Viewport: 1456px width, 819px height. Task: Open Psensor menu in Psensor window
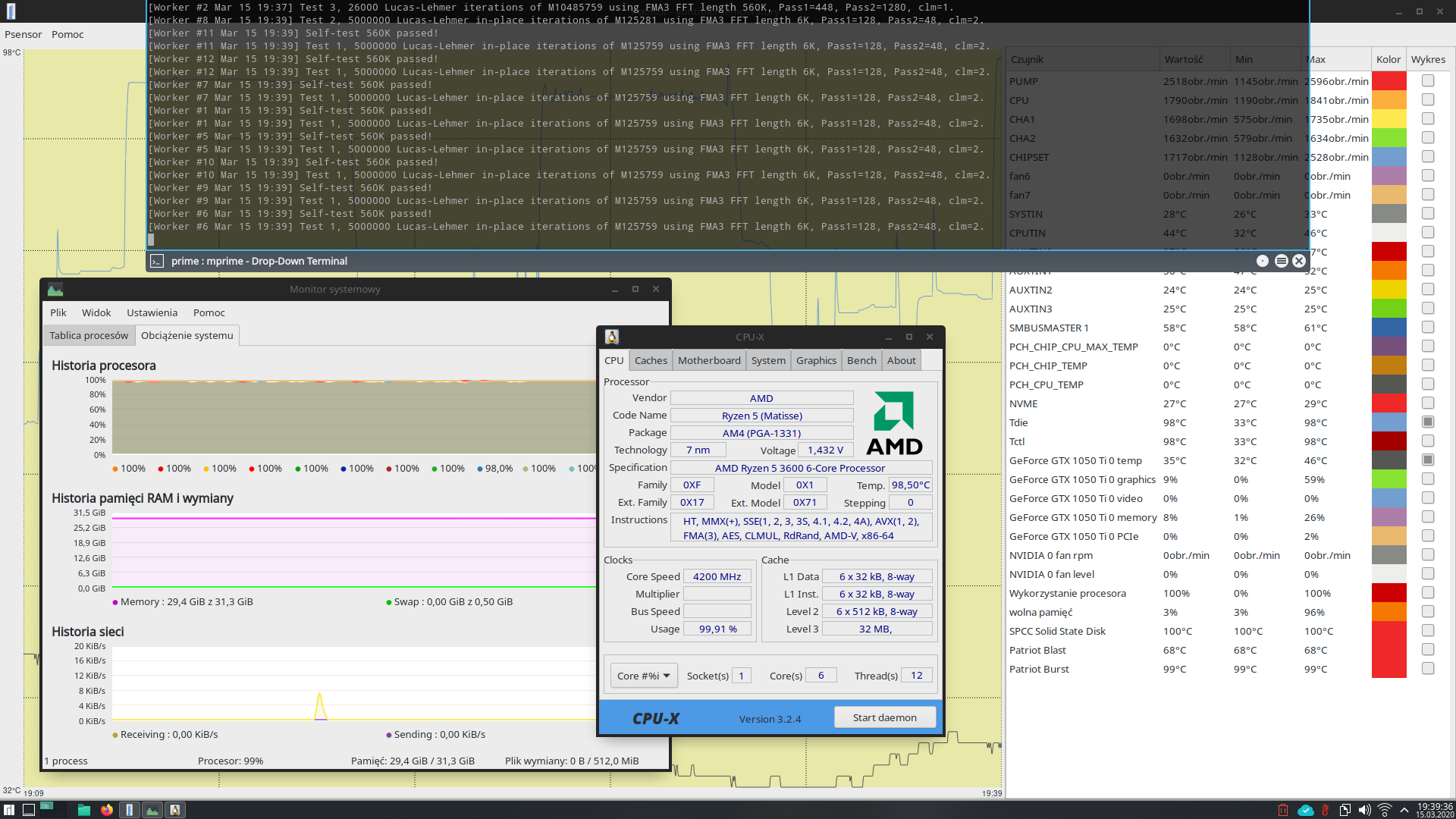[24, 34]
